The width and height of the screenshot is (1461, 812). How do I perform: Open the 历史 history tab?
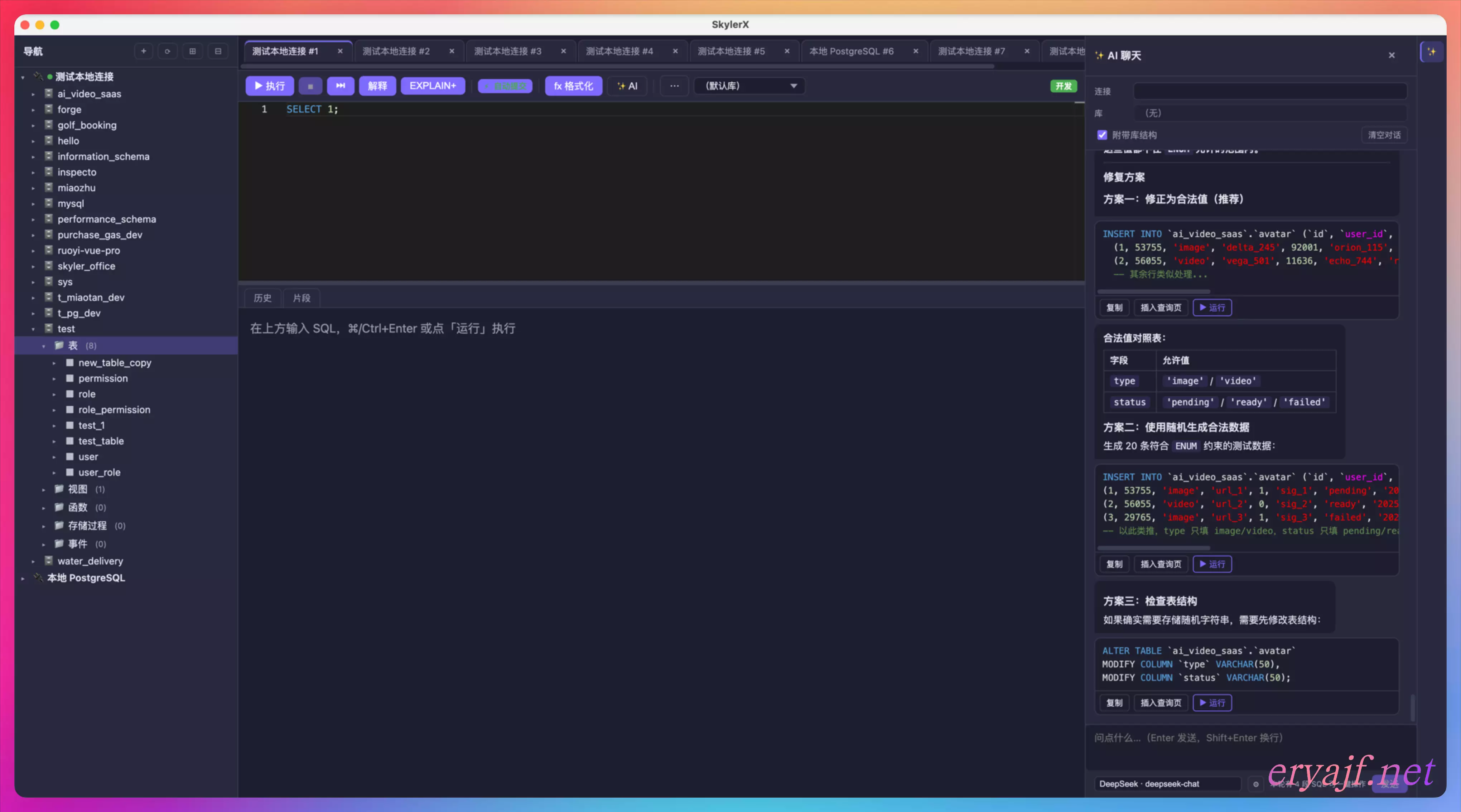[262, 298]
